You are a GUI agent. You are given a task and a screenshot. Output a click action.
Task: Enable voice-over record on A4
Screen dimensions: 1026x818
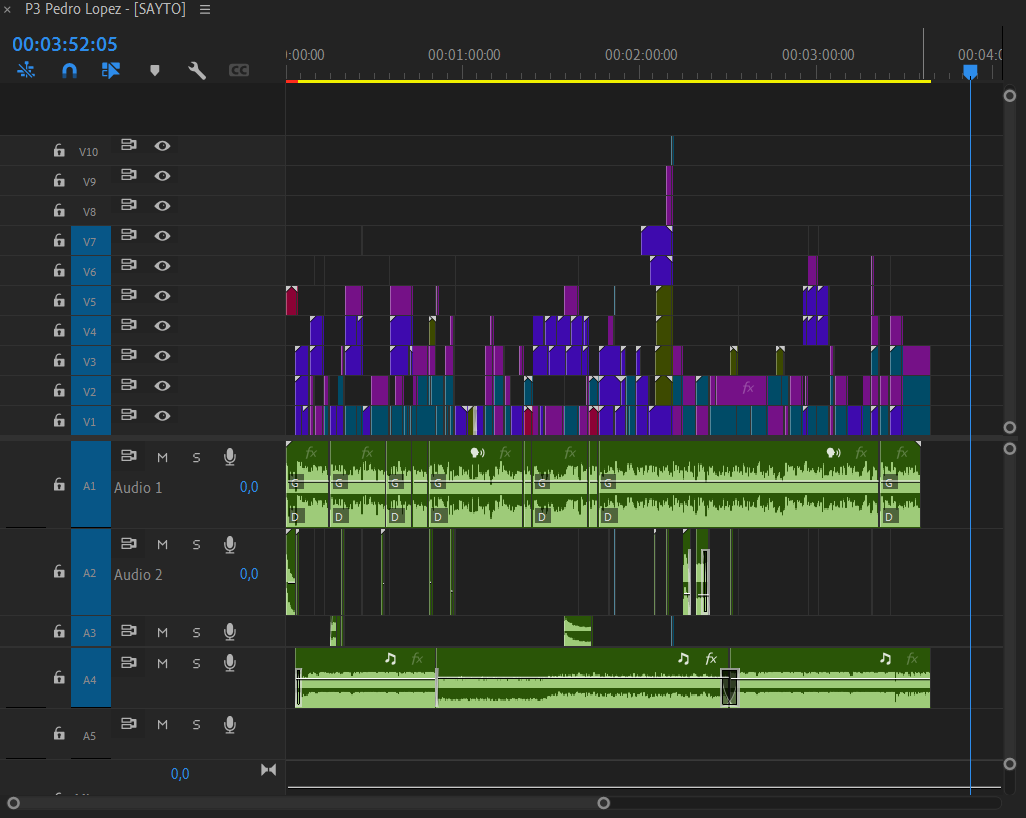pyautogui.click(x=230, y=663)
